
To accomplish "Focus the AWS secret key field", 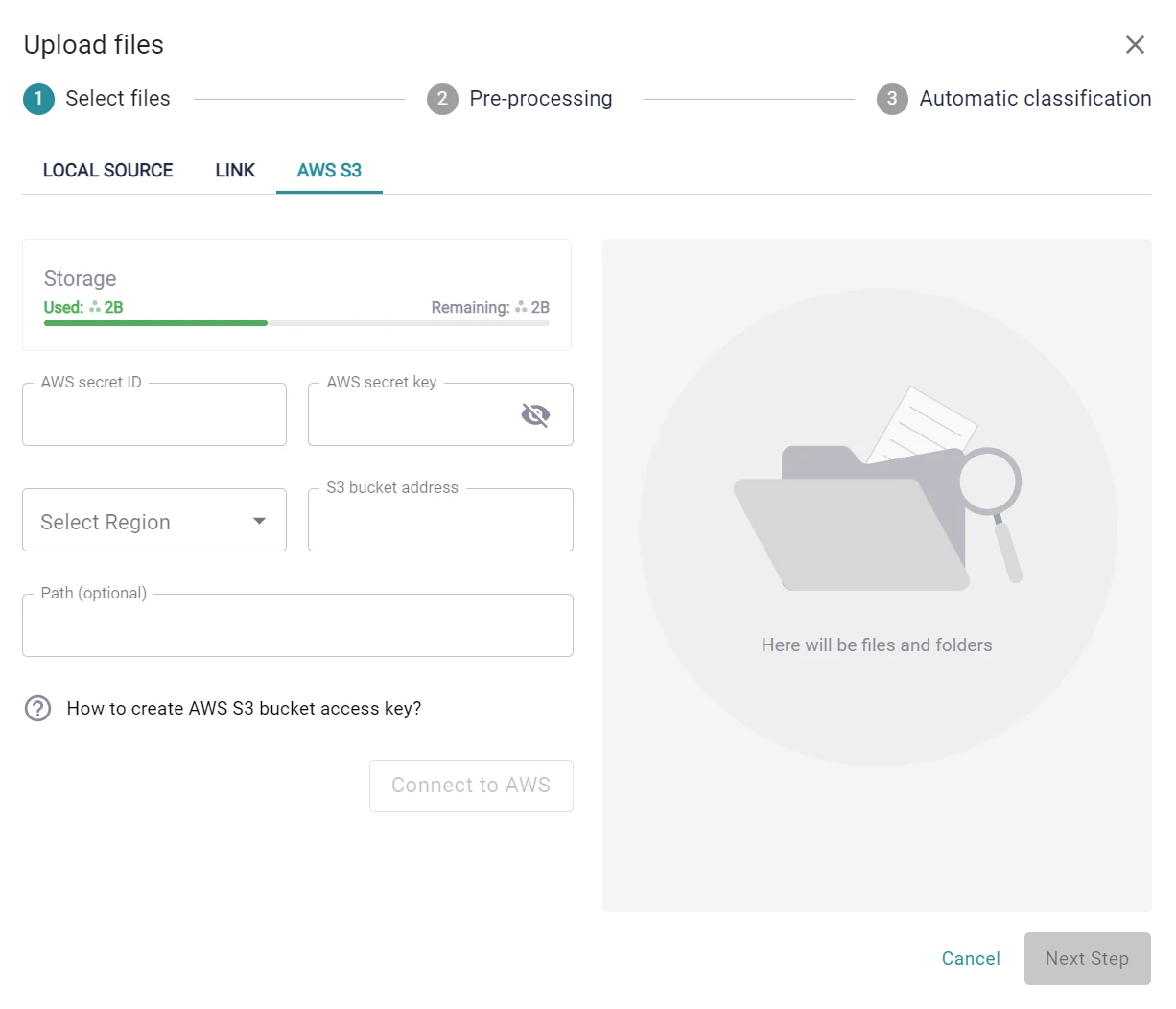I will pyautogui.click(x=440, y=414).
